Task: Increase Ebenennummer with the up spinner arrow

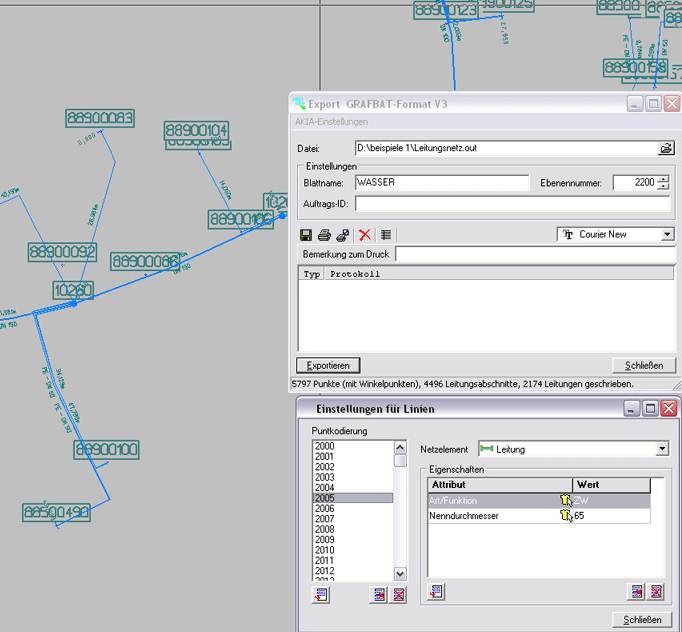Action: click(x=663, y=178)
